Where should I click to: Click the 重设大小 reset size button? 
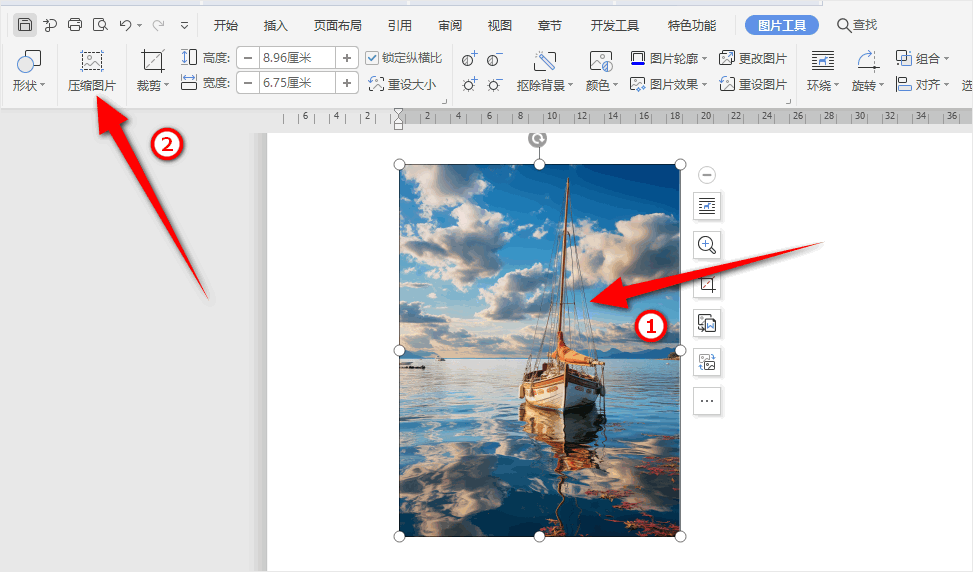[x=402, y=84]
